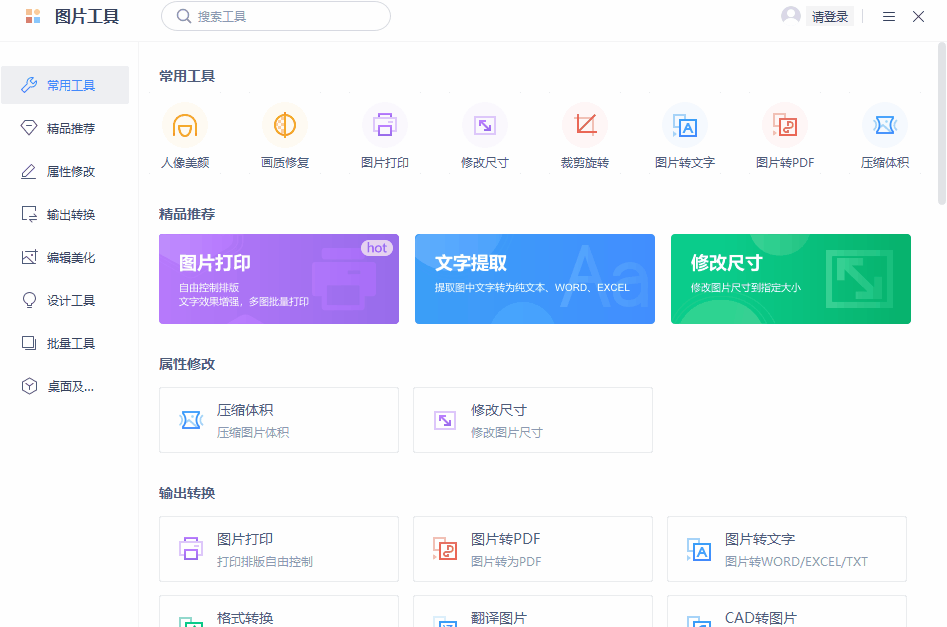Select the 人像美颜 (portrait beauty) tool icon
The height and width of the screenshot is (627, 947).
pos(185,126)
